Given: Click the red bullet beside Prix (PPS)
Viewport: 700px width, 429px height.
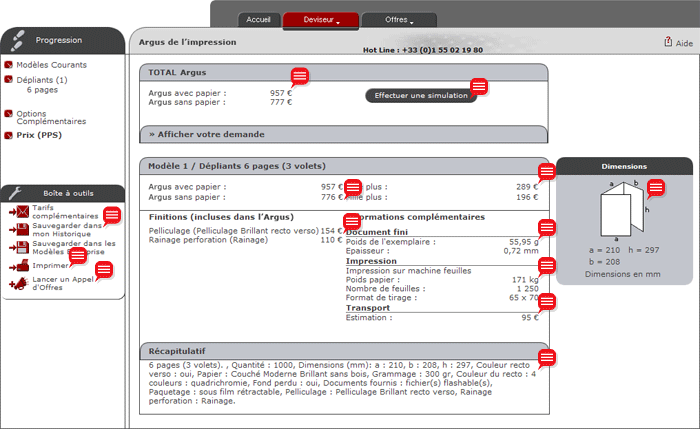Looking at the screenshot, I should [x=8, y=135].
